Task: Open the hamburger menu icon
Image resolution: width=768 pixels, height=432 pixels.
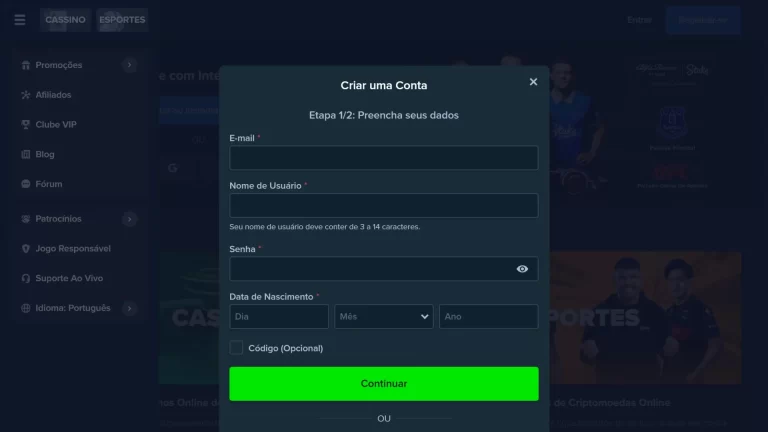Action: point(20,20)
